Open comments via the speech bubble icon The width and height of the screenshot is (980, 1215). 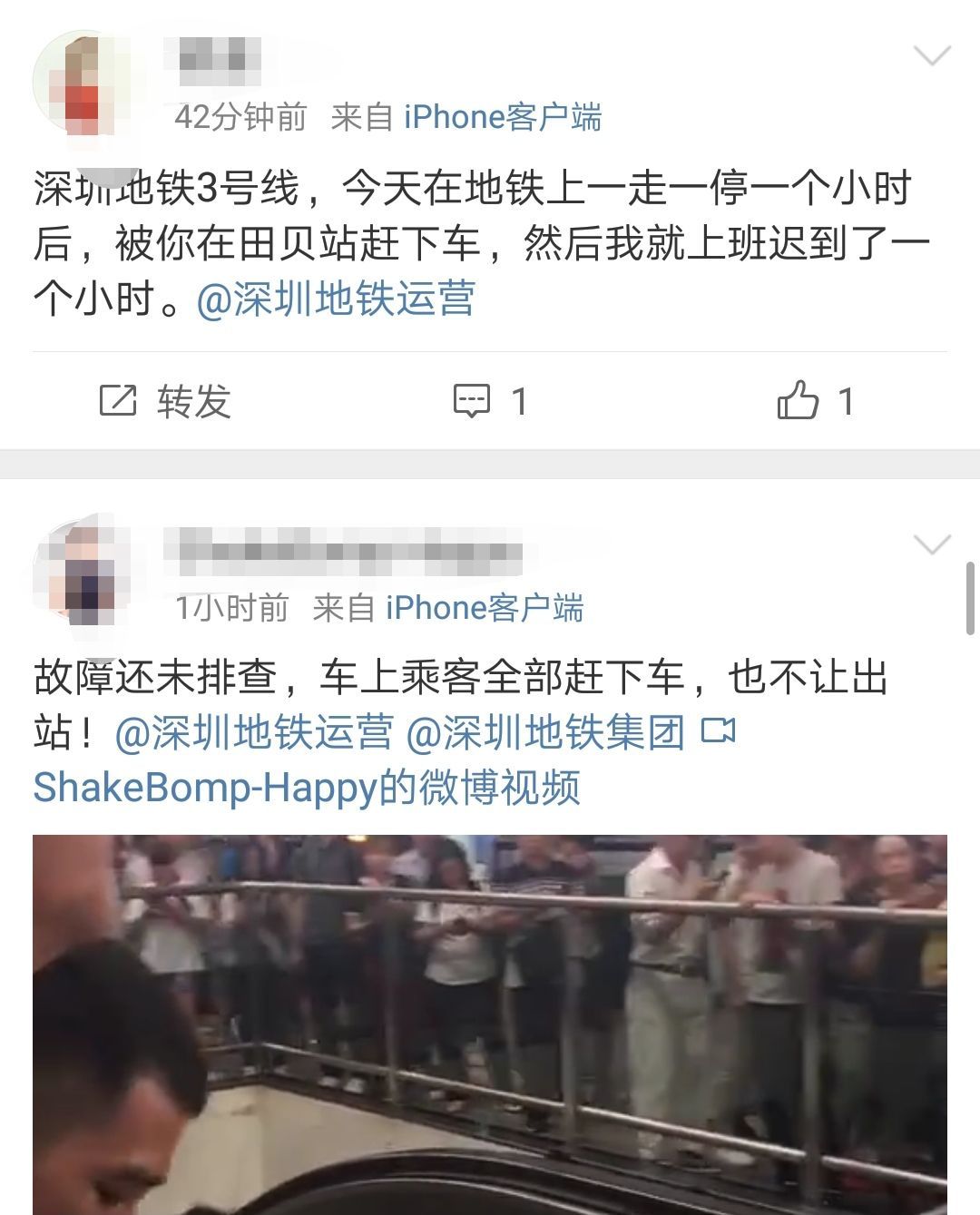click(x=472, y=400)
